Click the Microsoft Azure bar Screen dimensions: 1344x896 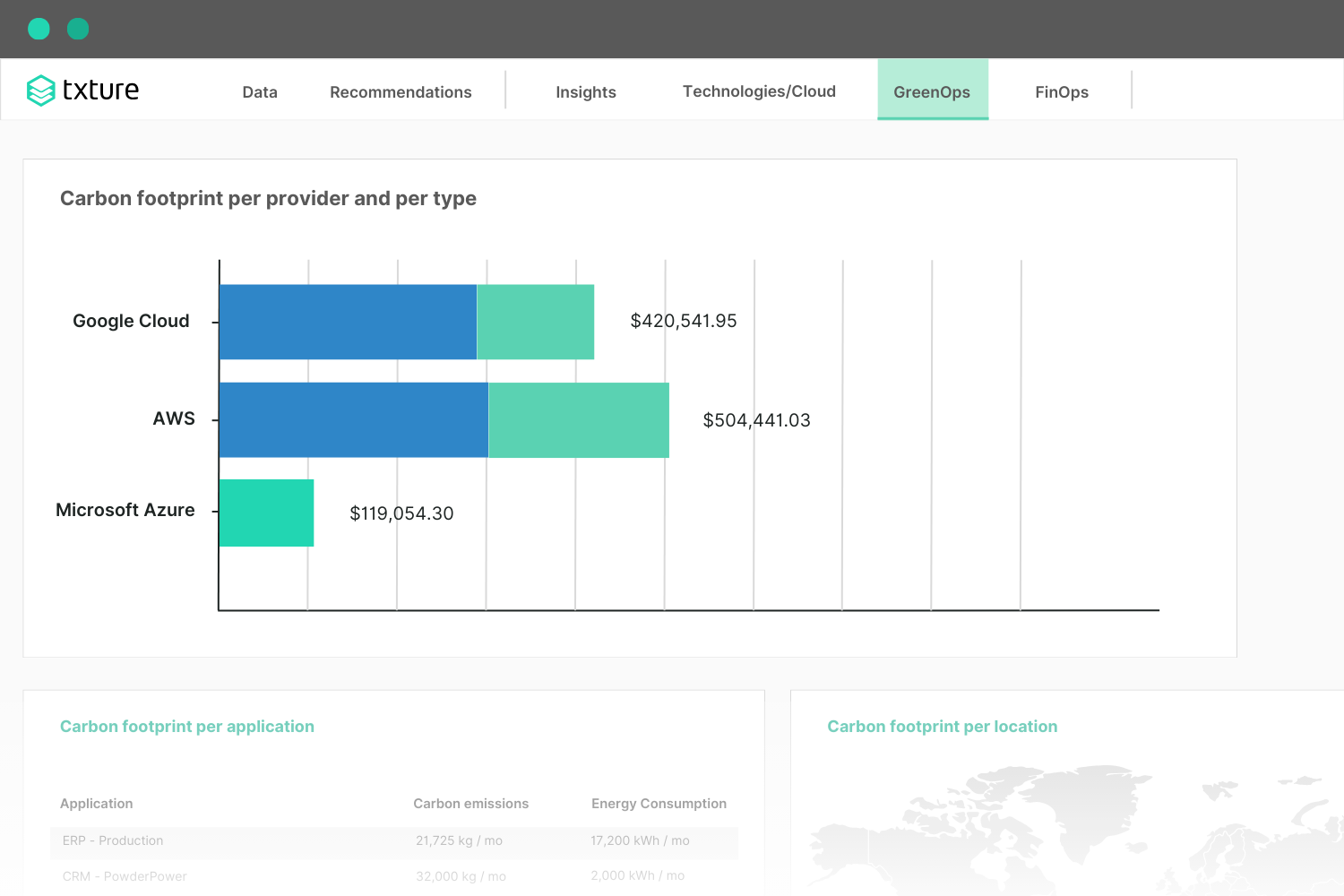coord(266,513)
